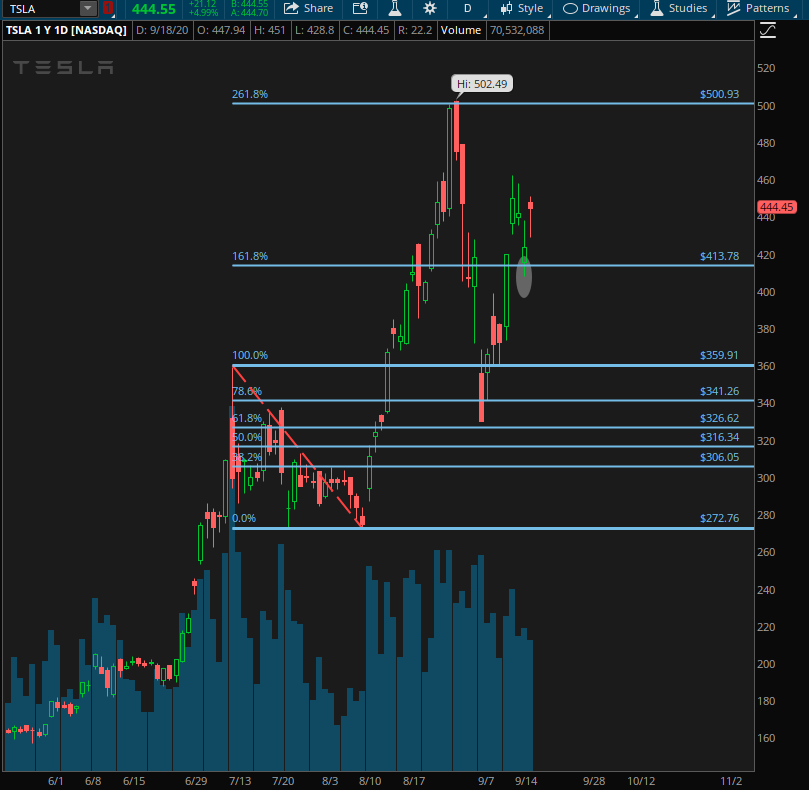Select the $306.05 Fibonacci price label
Viewport: 809px width, 790px height.
point(719,457)
